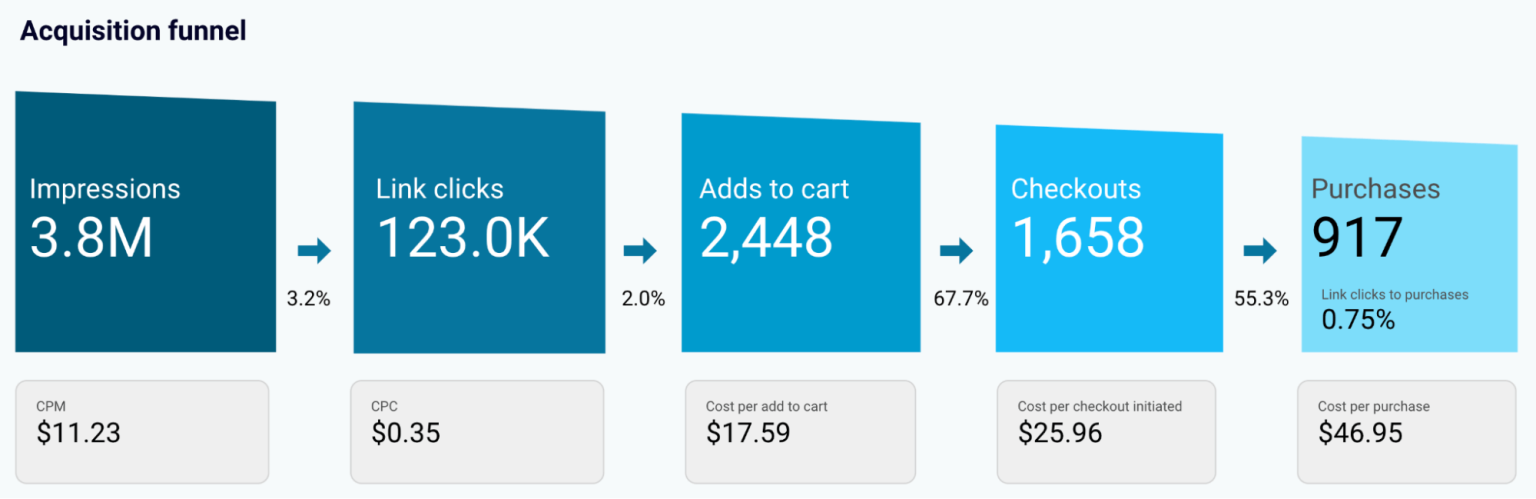Click the 2.0% conversion rate label
This screenshot has width=1536, height=499.
click(643, 299)
